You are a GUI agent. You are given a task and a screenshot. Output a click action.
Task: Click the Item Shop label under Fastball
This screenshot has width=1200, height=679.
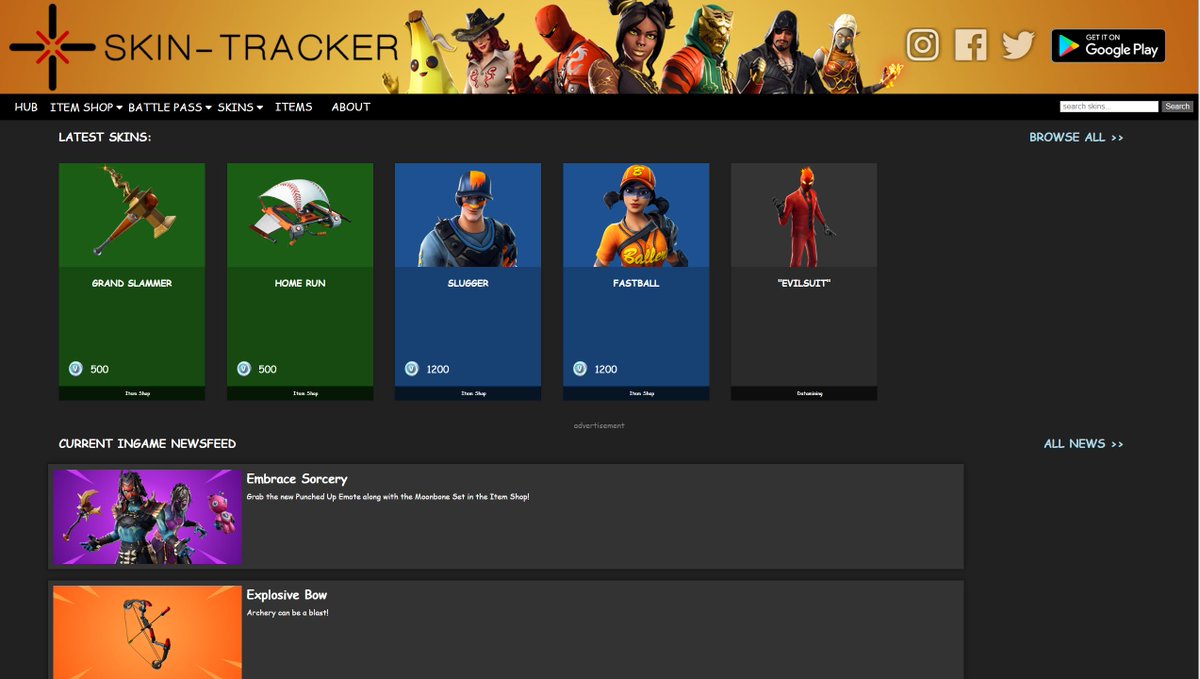(642, 394)
